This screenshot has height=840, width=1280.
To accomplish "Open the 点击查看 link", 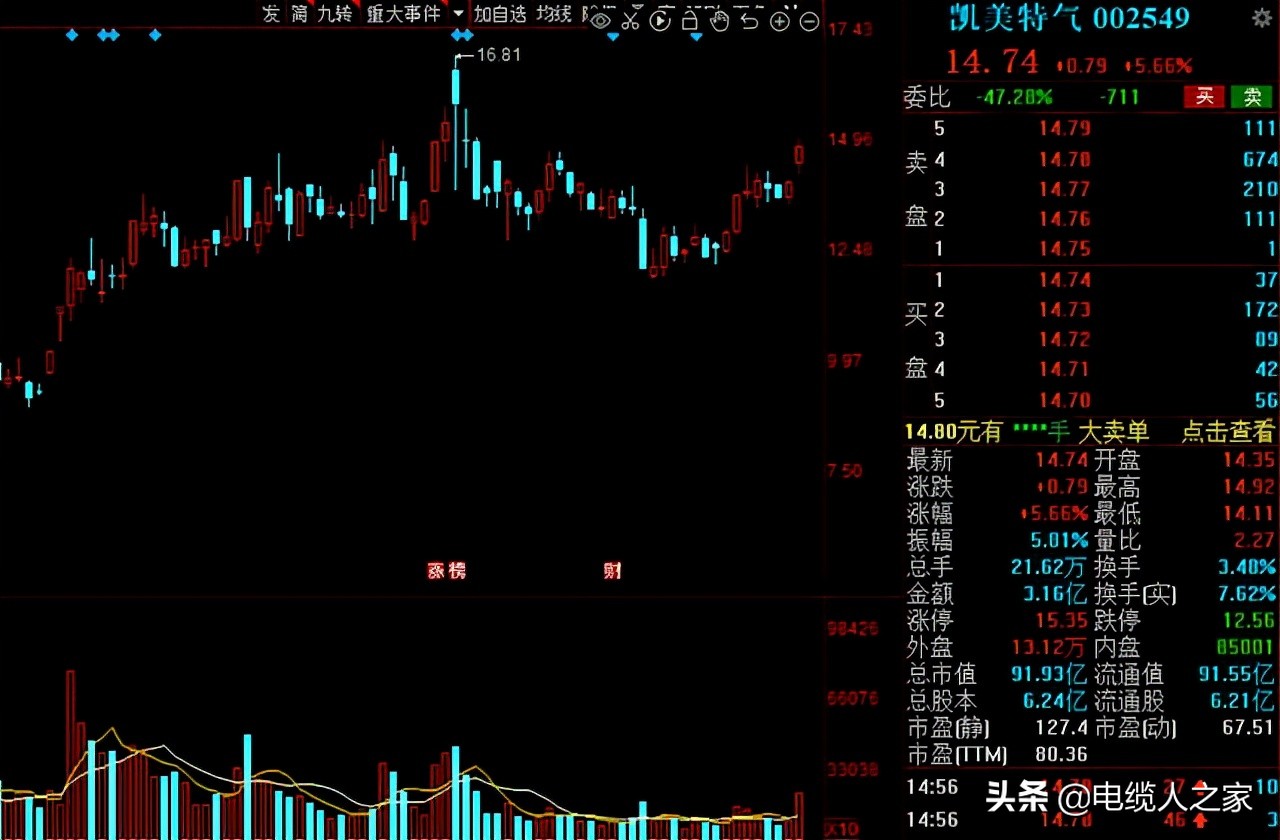I will [1228, 432].
